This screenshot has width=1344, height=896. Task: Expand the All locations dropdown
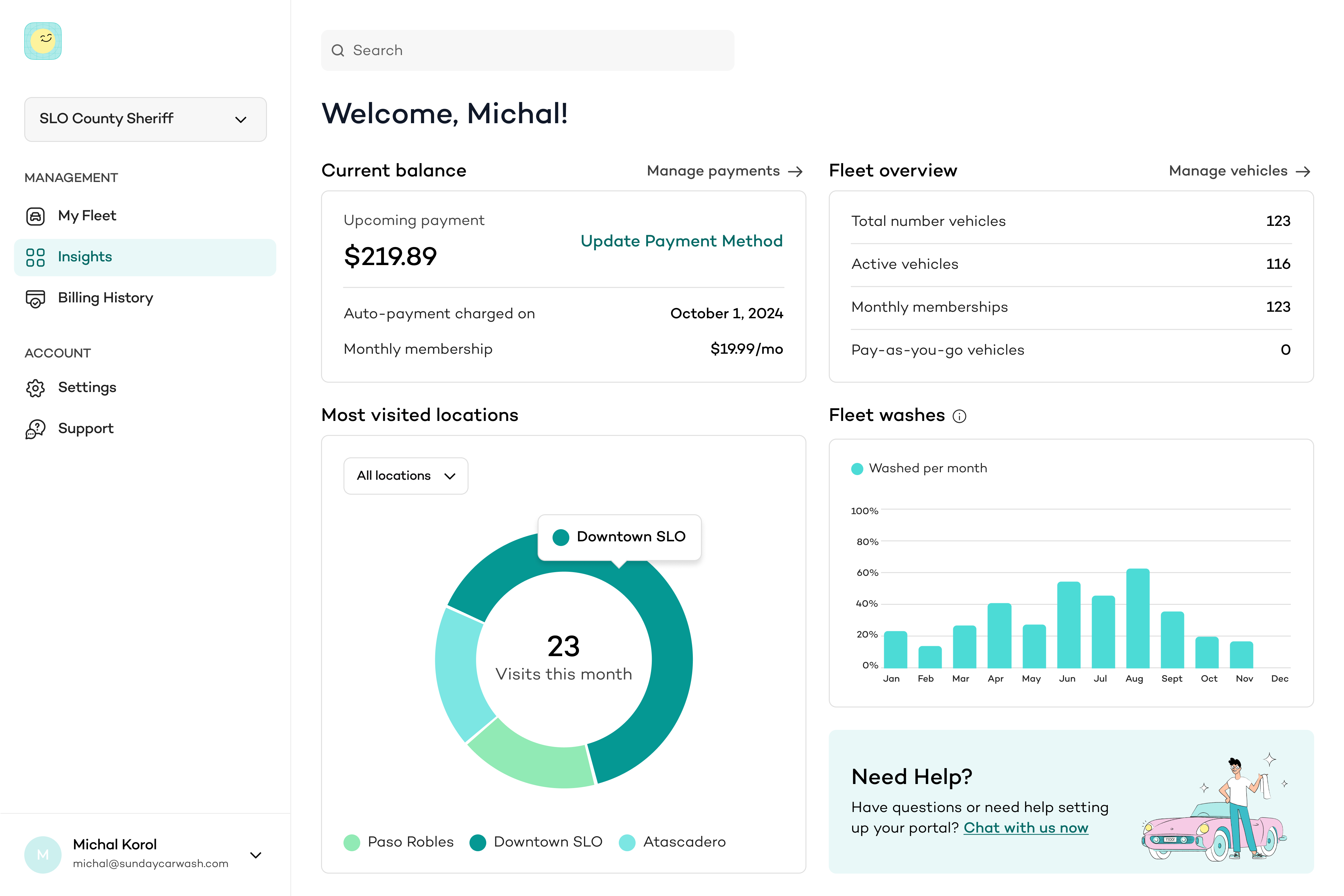[x=406, y=475]
